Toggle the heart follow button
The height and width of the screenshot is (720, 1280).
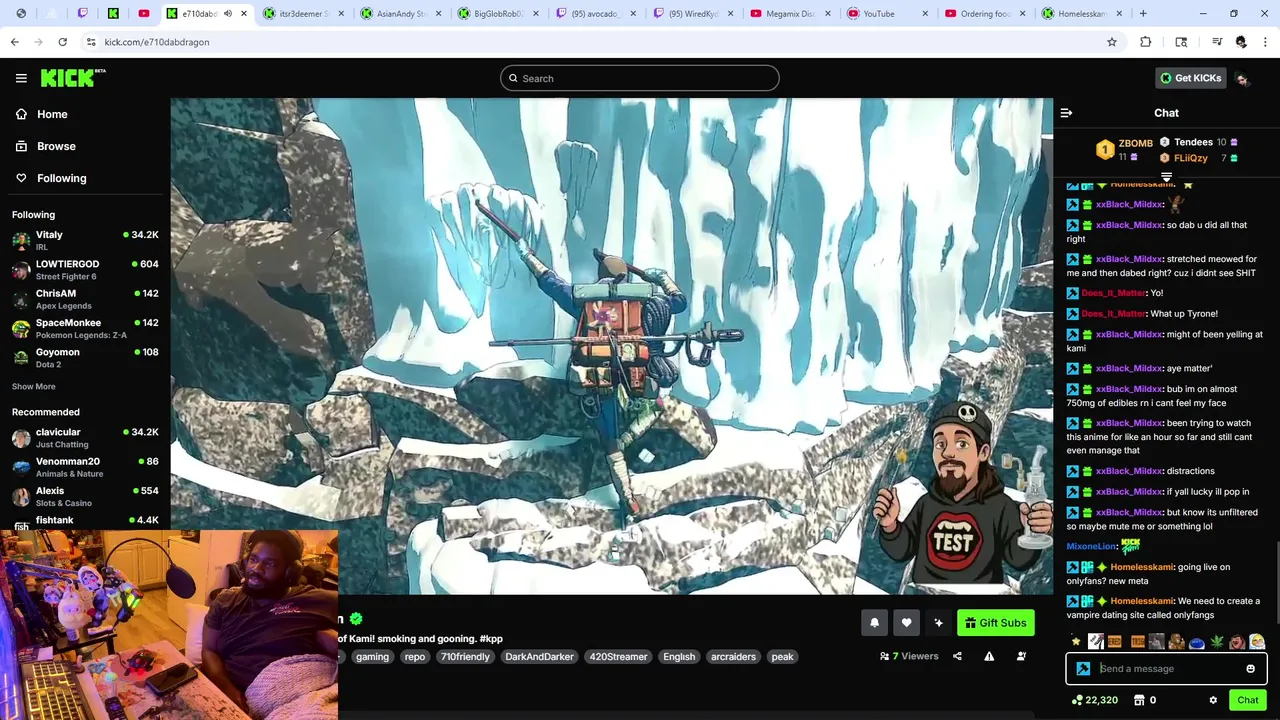coord(906,623)
